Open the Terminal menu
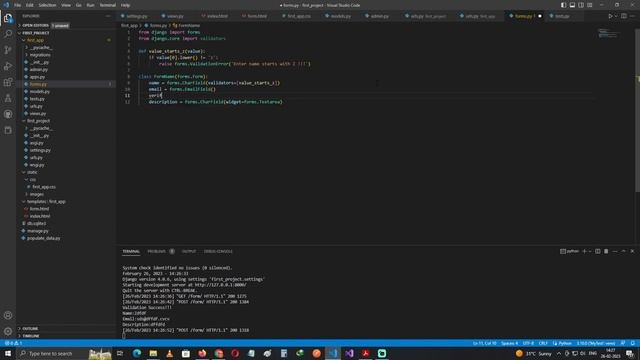The width and height of the screenshot is (640, 360). pyautogui.click(x=108, y=5)
